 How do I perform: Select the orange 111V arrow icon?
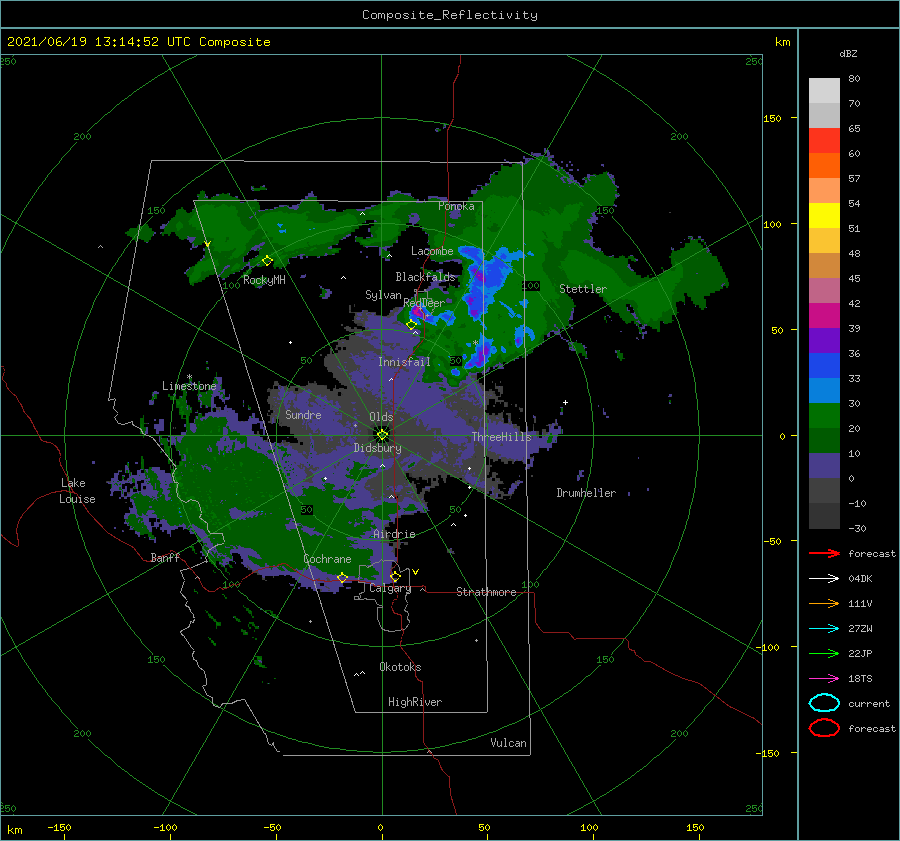coord(824,603)
